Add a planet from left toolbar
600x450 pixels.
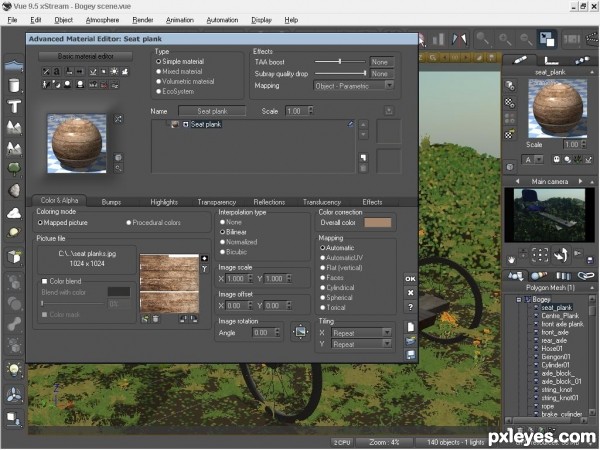tap(14, 232)
